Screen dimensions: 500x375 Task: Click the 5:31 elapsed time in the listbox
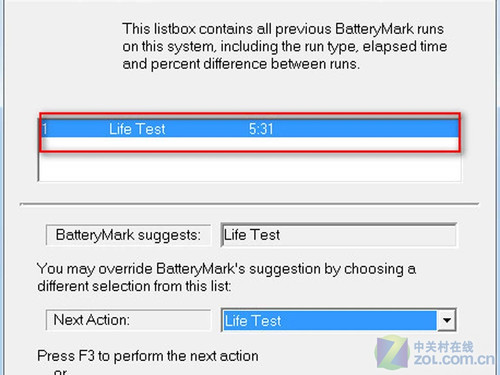click(x=261, y=129)
